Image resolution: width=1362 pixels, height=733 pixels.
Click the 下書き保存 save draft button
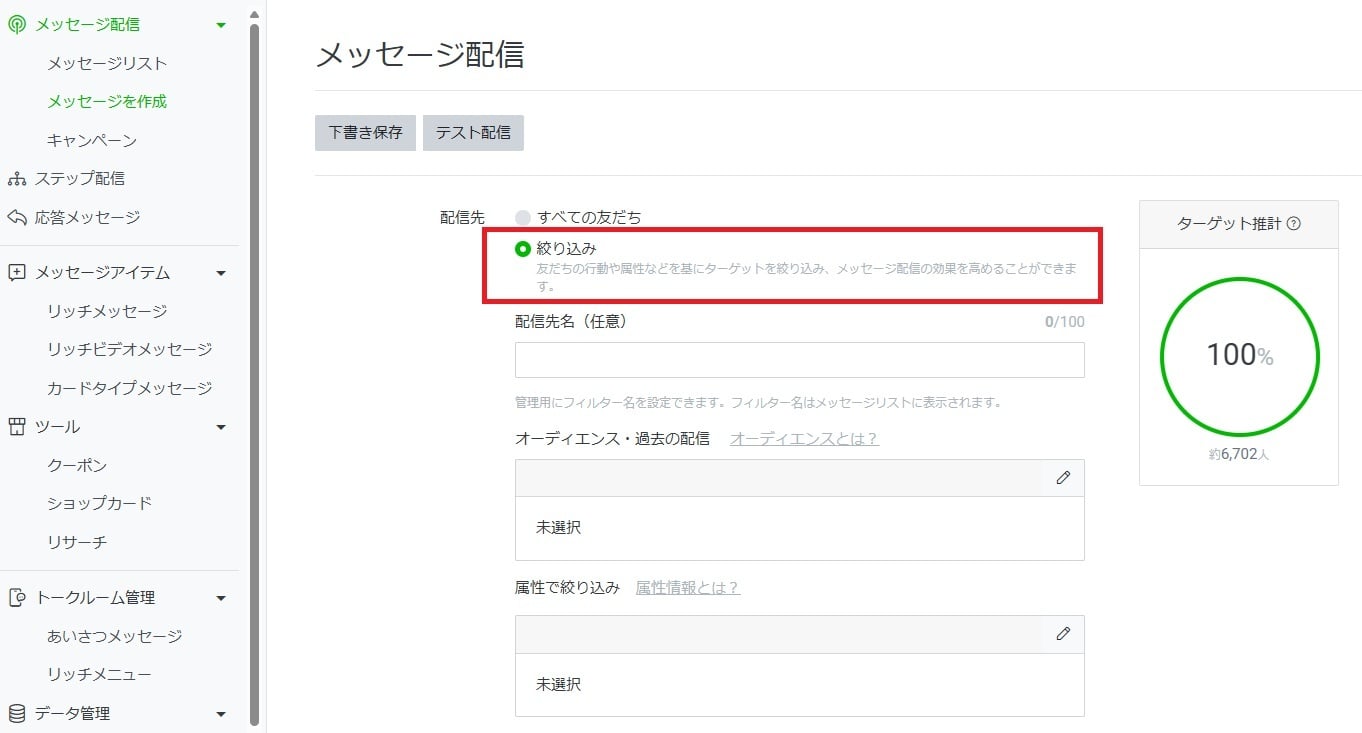tap(364, 132)
